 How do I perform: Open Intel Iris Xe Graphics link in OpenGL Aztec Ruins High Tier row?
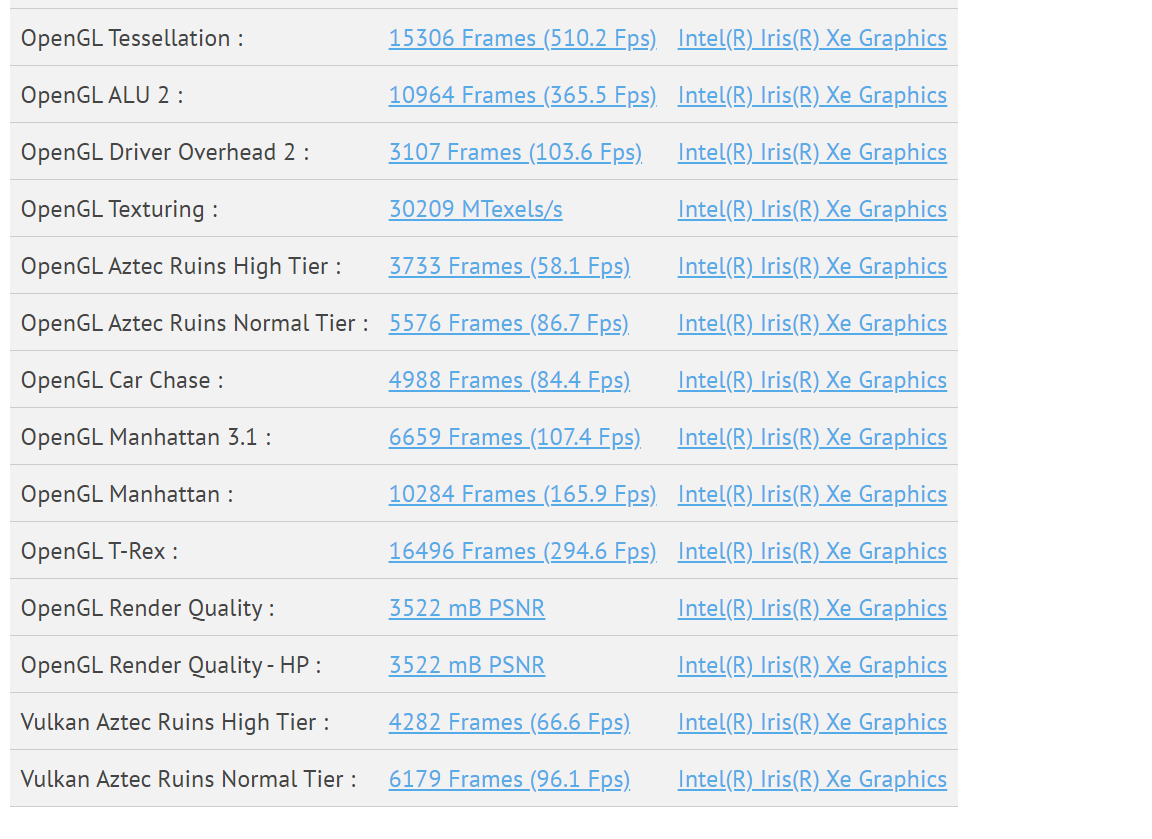pos(812,266)
